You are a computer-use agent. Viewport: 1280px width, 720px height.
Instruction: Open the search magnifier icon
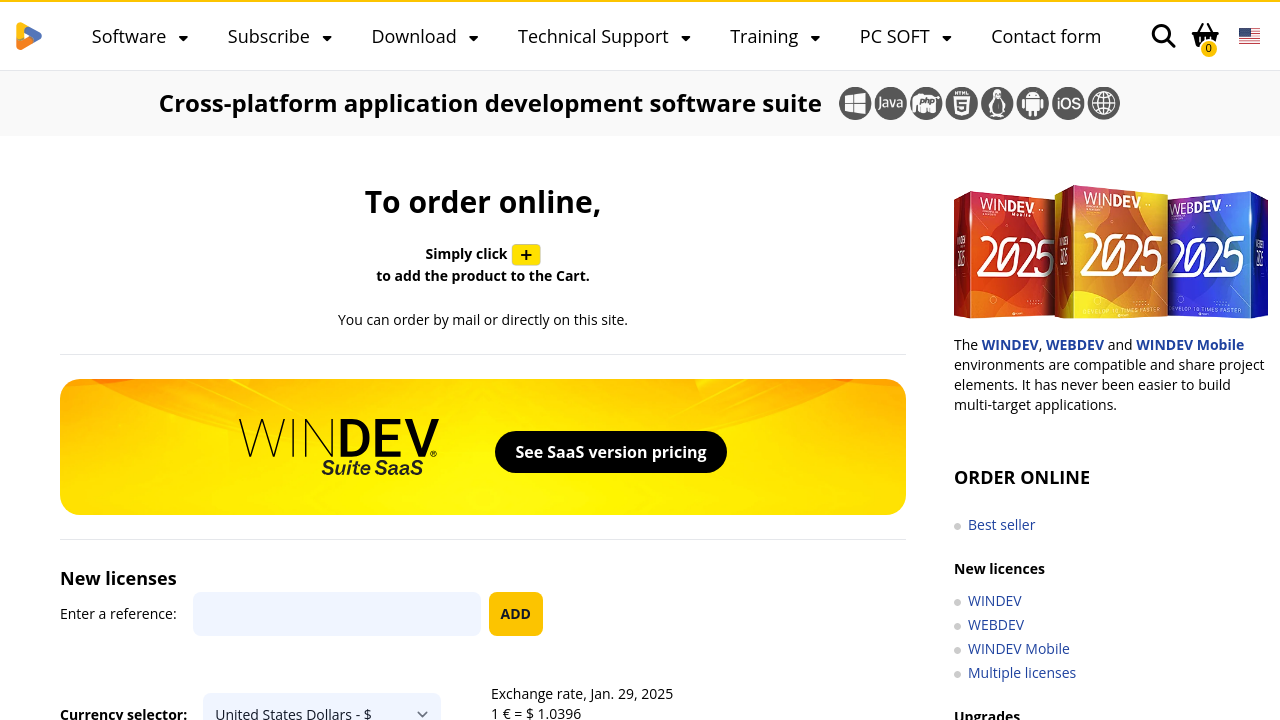(1163, 36)
